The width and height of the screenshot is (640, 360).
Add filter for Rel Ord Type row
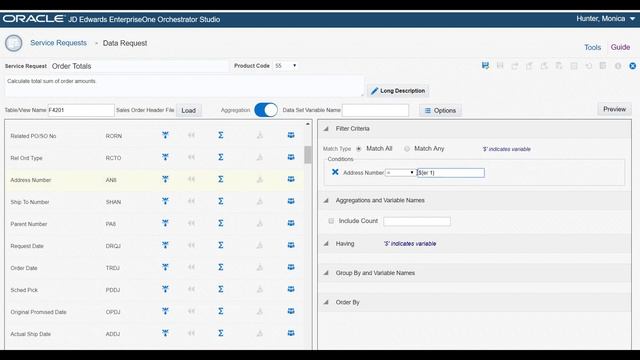(165, 157)
